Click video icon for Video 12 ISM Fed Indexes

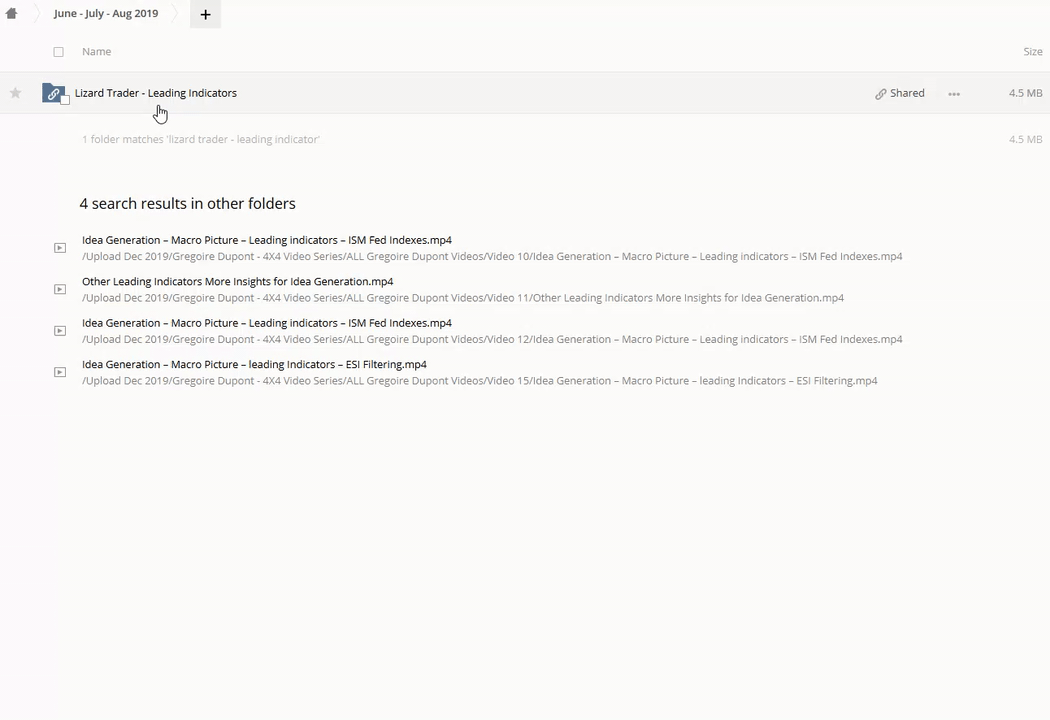(x=60, y=331)
